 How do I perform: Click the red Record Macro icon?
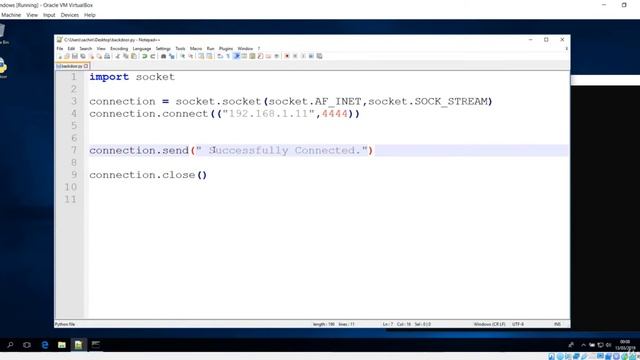[287, 56]
